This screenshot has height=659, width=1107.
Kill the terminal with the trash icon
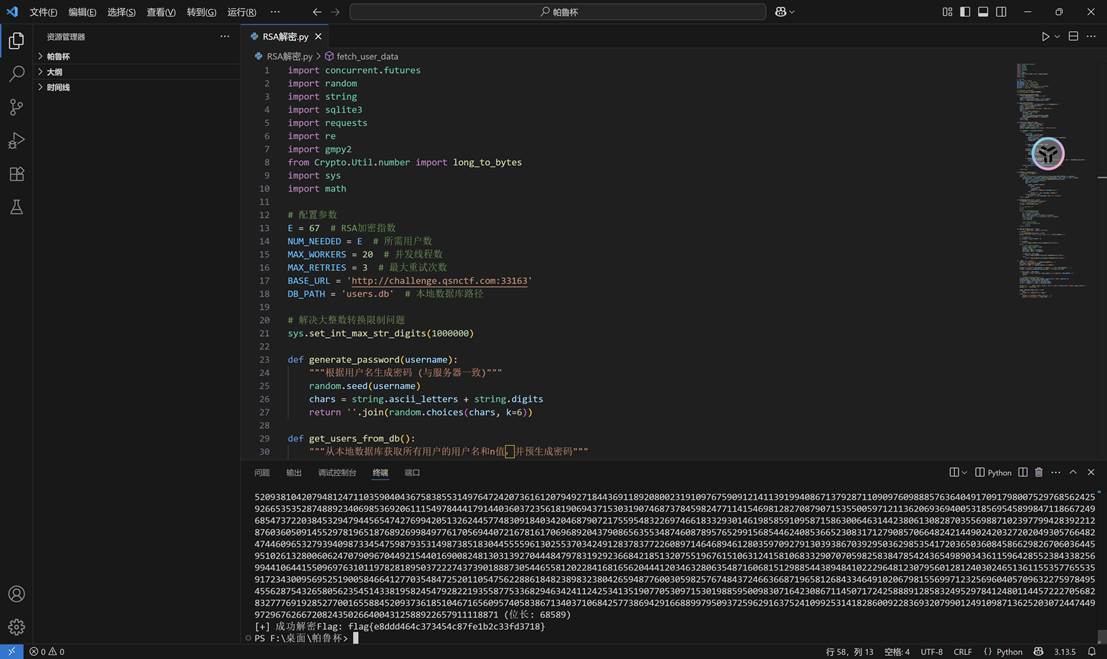pyautogui.click(x=1039, y=472)
